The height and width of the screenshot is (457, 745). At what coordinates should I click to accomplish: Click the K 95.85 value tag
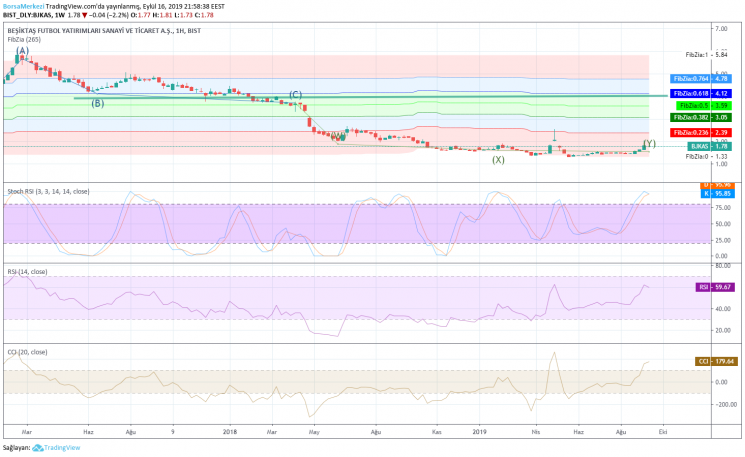(717, 194)
